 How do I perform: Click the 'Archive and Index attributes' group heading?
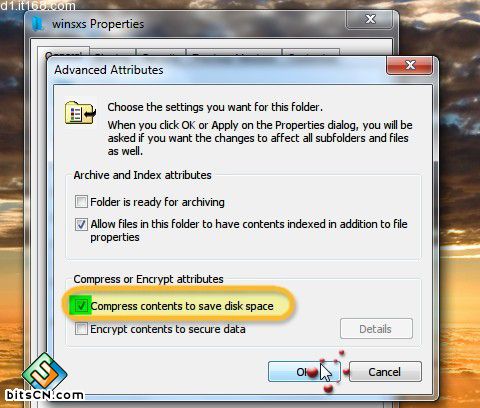pos(142,175)
